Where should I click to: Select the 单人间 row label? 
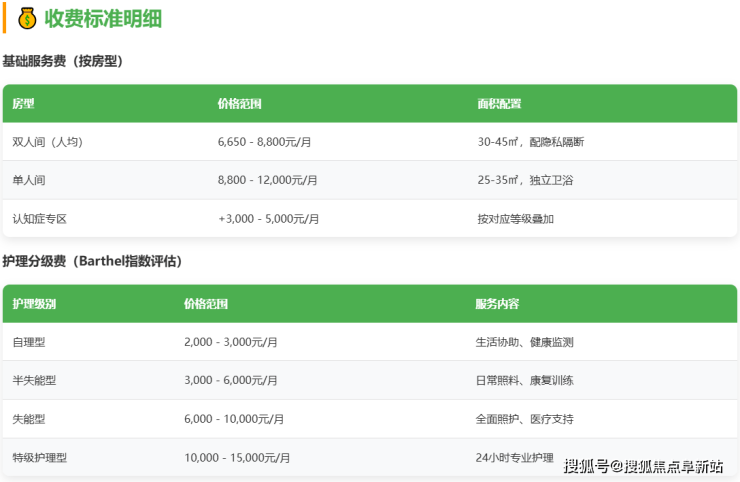[x=29, y=180]
